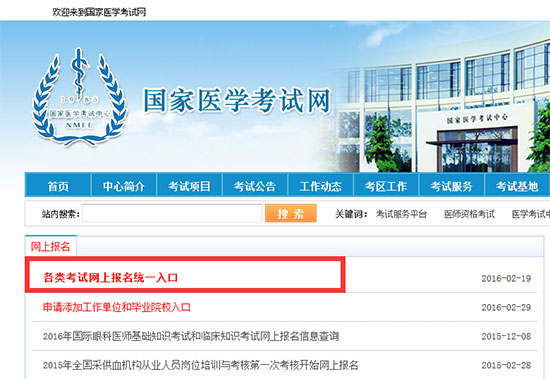Go to 考试公告 section
The width and height of the screenshot is (550, 379).
[255, 186]
